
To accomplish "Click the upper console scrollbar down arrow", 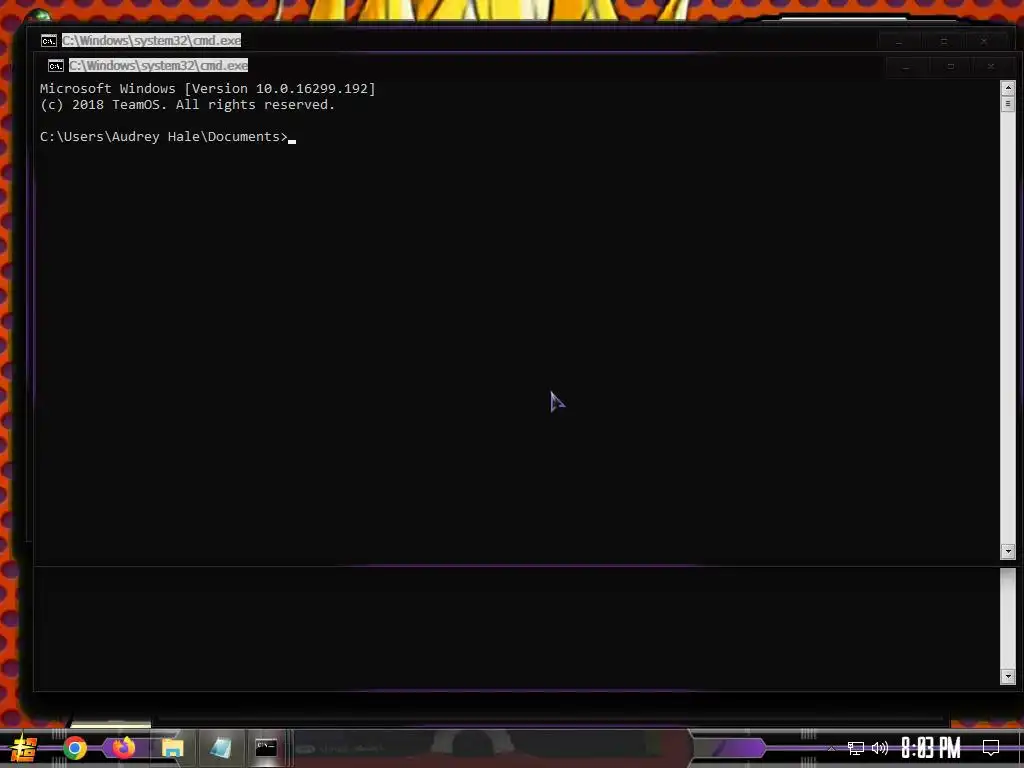I will pyautogui.click(x=1008, y=552).
